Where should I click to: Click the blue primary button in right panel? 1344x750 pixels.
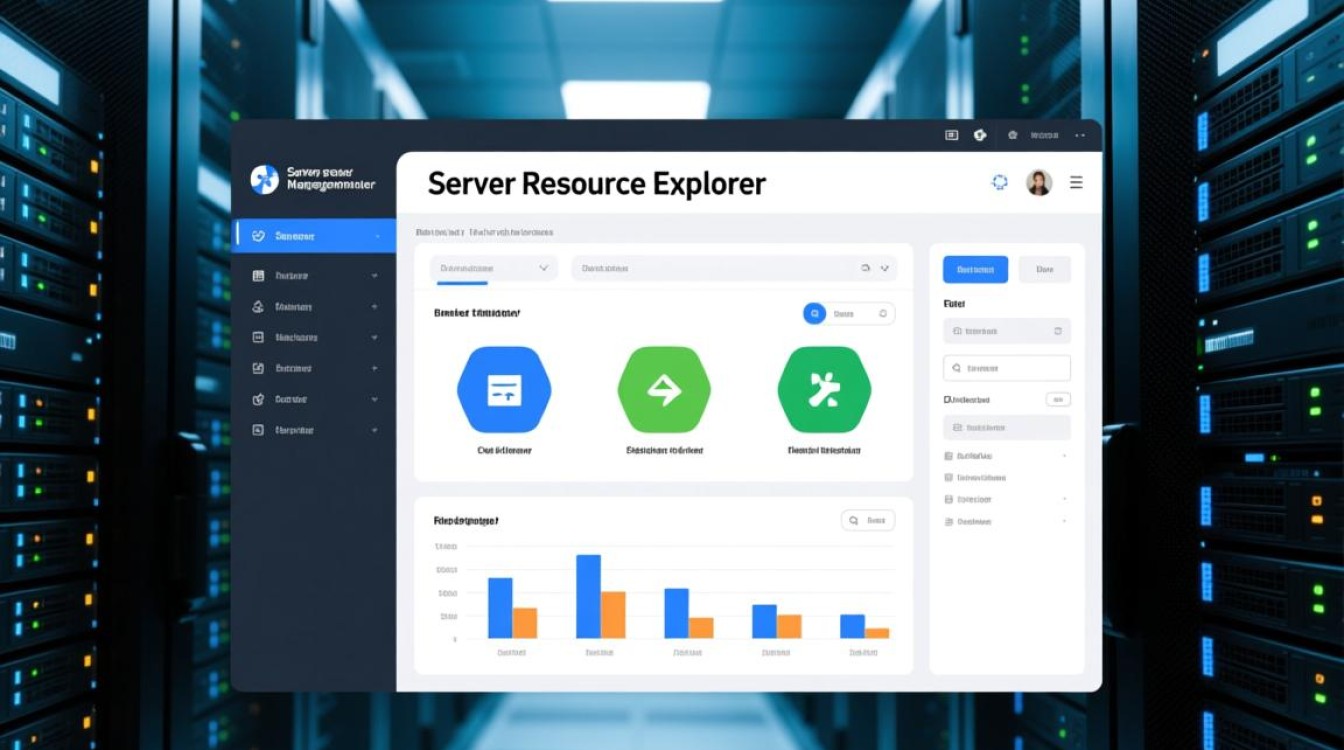point(975,269)
